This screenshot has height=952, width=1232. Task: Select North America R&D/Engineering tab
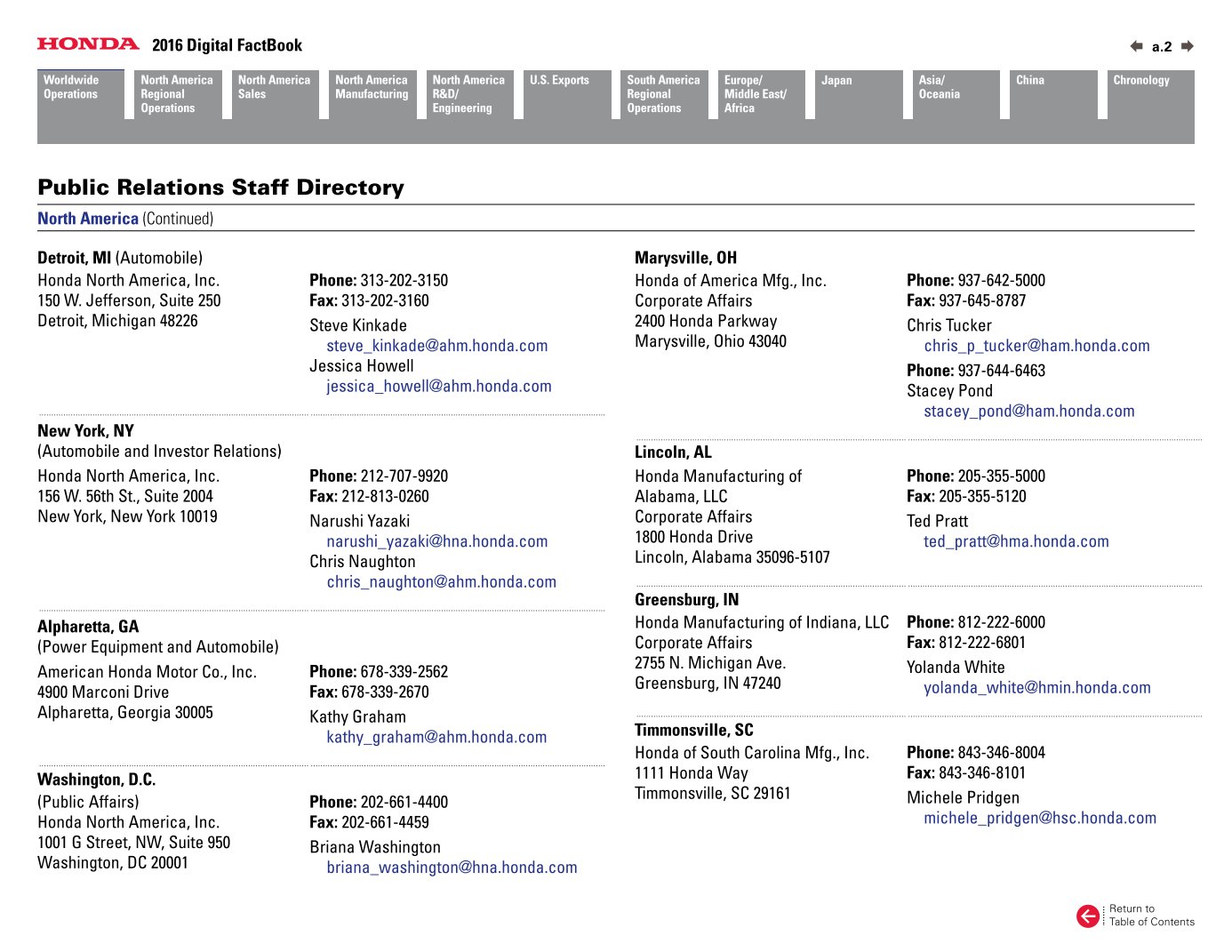[469, 94]
